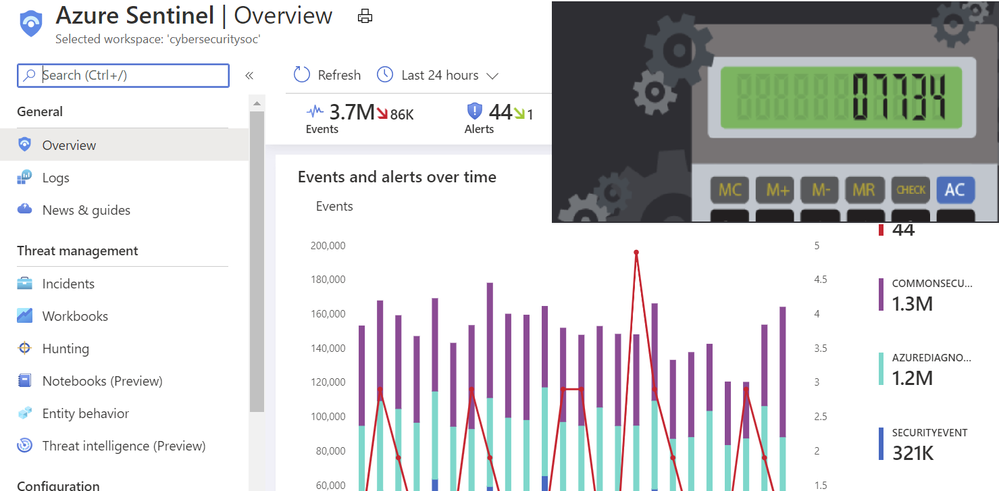Click the Azure Sentinel shield logo
The height and width of the screenshot is (491, 999).
click(31, 24)
